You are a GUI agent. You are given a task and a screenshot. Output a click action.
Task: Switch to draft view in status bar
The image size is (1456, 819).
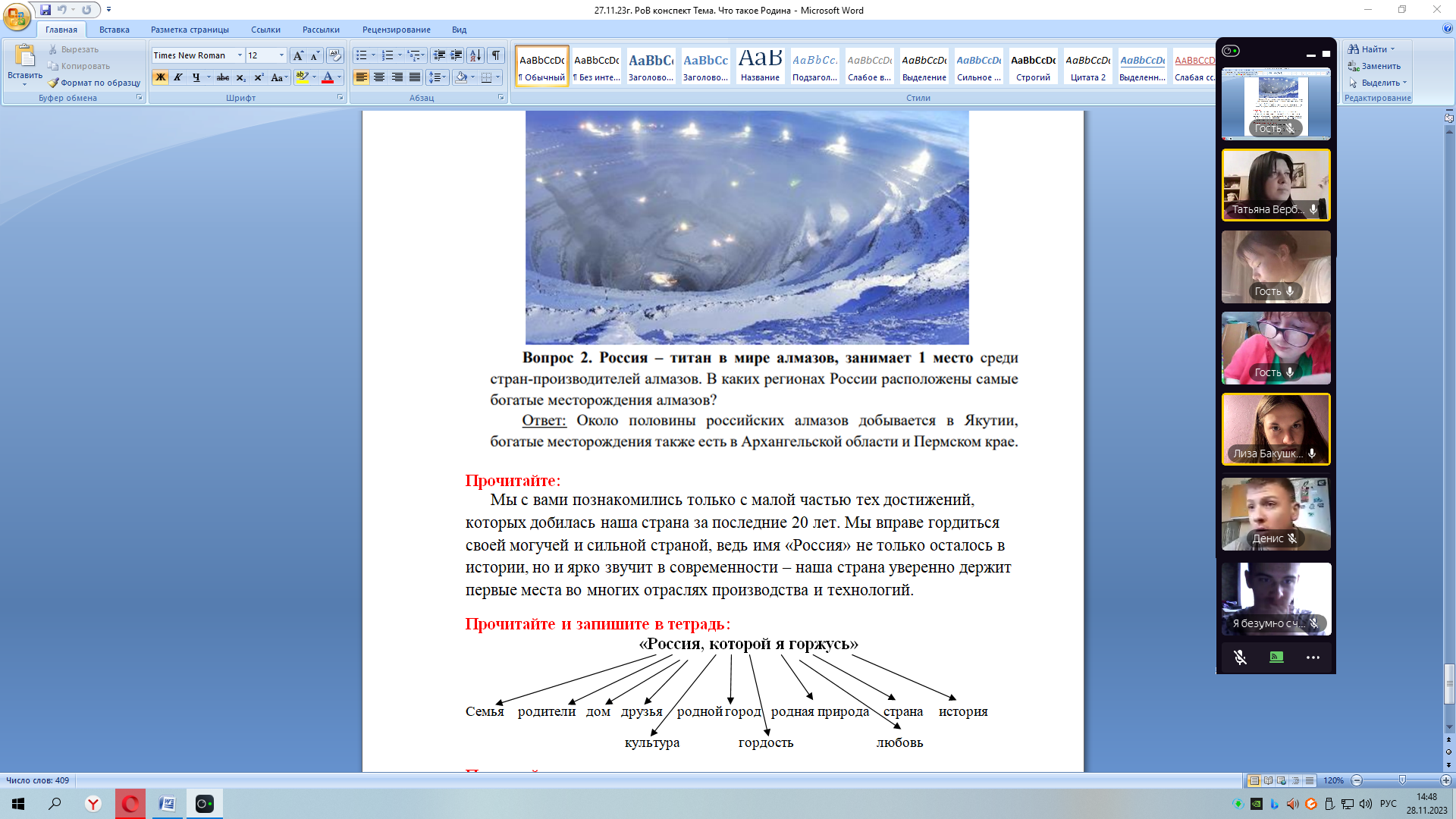click(1309, 780)
